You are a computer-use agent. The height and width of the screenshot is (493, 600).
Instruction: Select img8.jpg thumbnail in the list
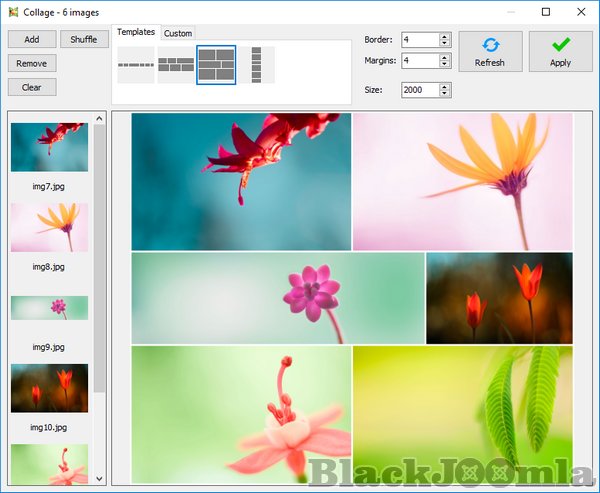(49, 228)
